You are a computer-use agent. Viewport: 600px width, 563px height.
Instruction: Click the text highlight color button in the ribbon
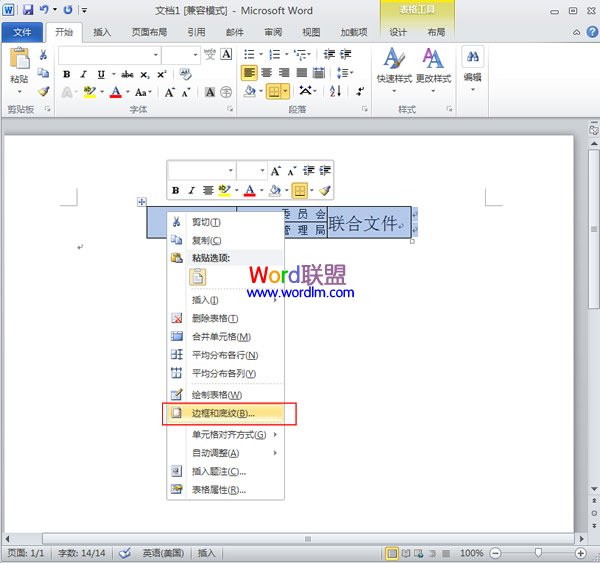[90, 92]
